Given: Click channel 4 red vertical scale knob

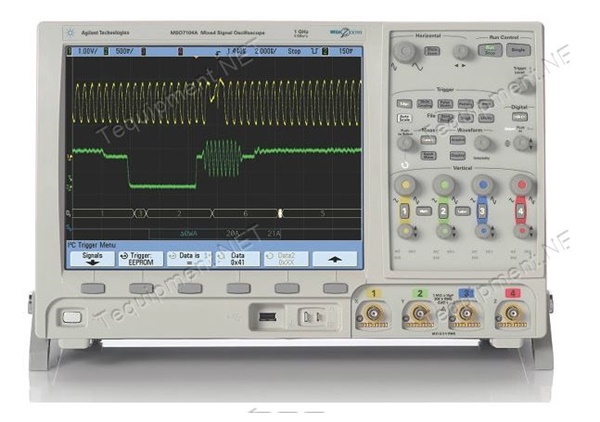Looking at the screenshot, I should point(521,185).
